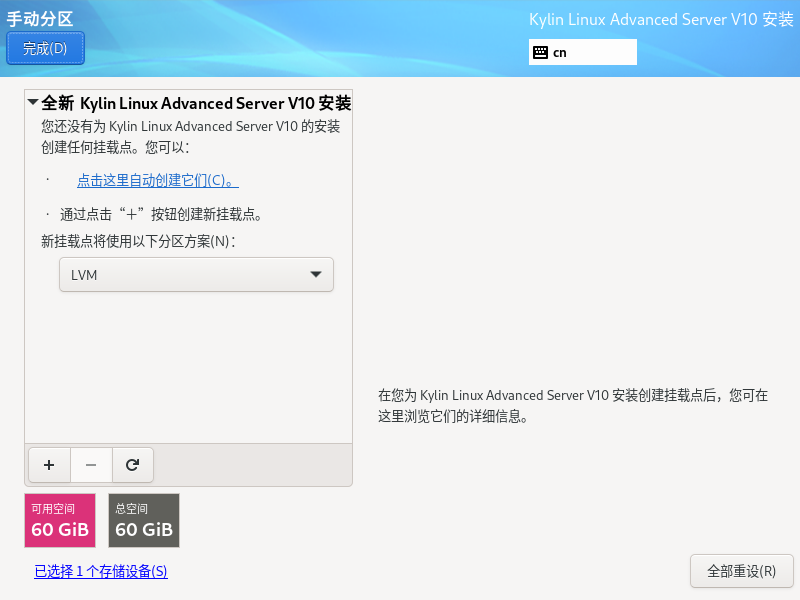Click the 可用空间 60 GiB box

(x=60, y=520)
